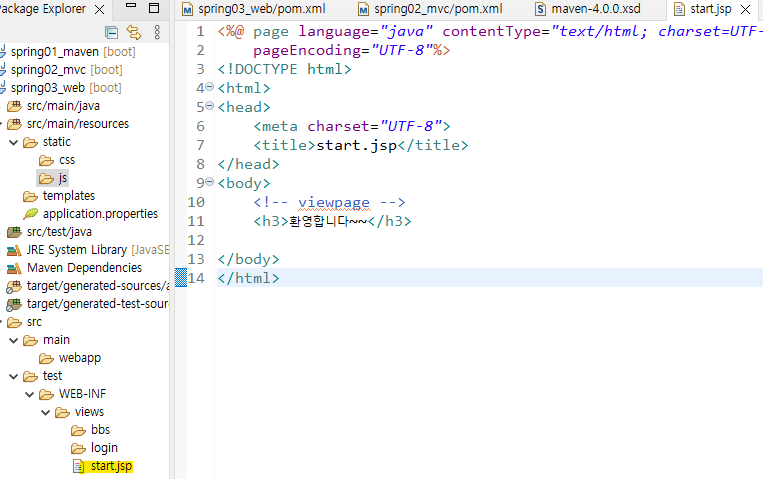Image resolution: width=763 pixels, height=479 pixels.
Task: Click the templates folder icon
Action: [30, 196]
